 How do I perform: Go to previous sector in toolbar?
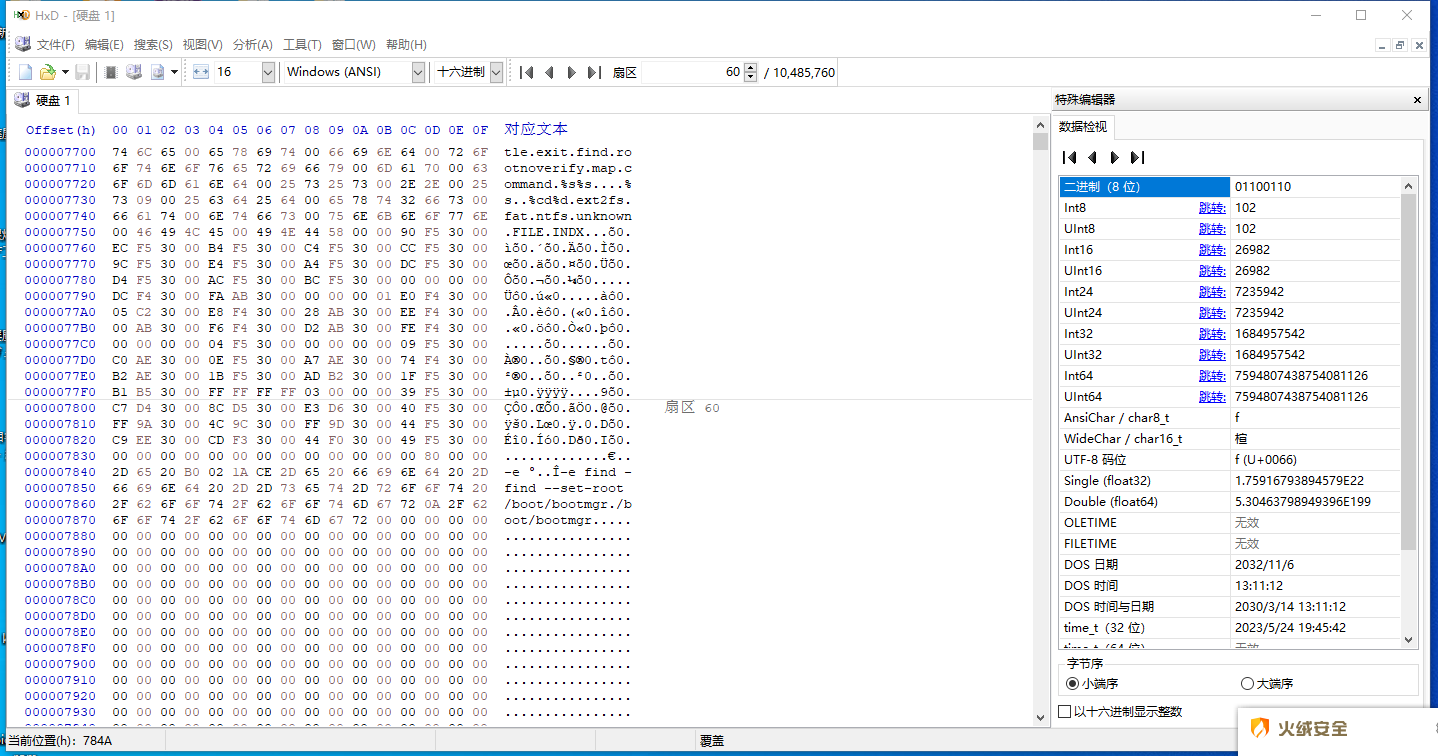click(549, 72)
